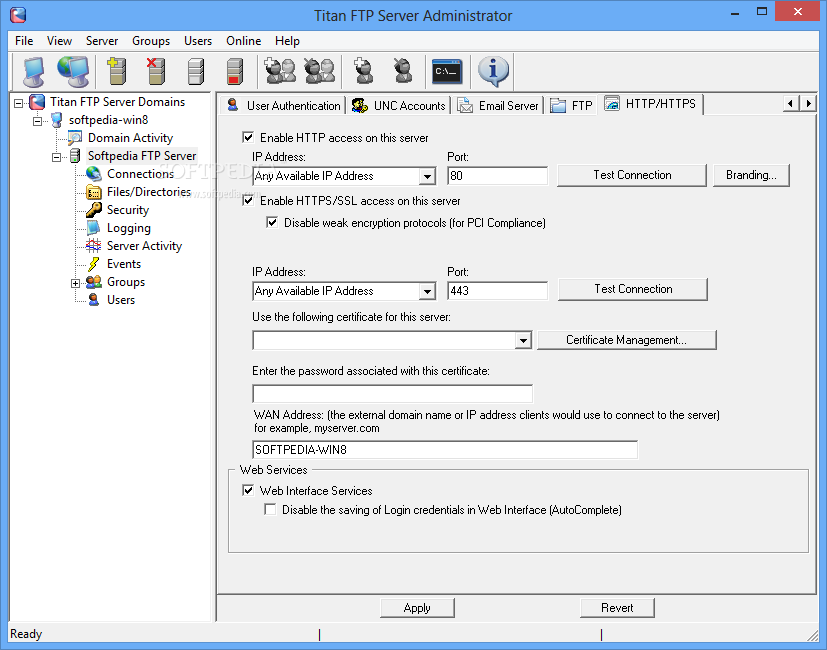Switch to the FTP tab
827x650 pixels.
pos(571,106)
